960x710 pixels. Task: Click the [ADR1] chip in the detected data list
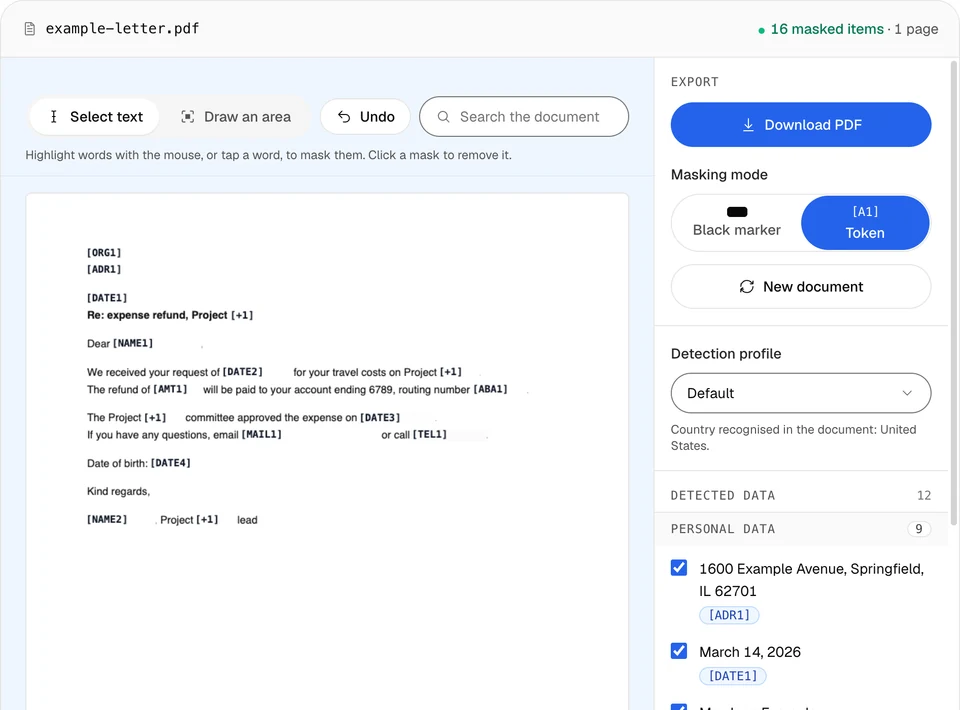729,615
